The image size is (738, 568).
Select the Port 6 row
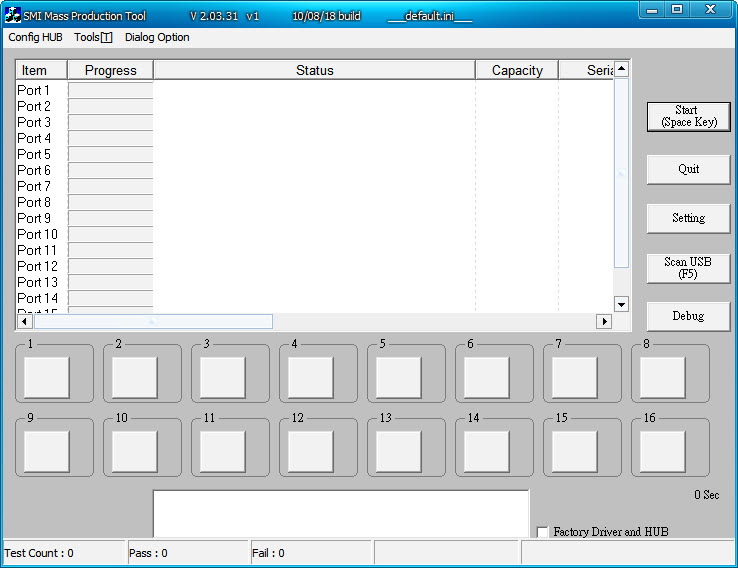[x=314, y=170]
